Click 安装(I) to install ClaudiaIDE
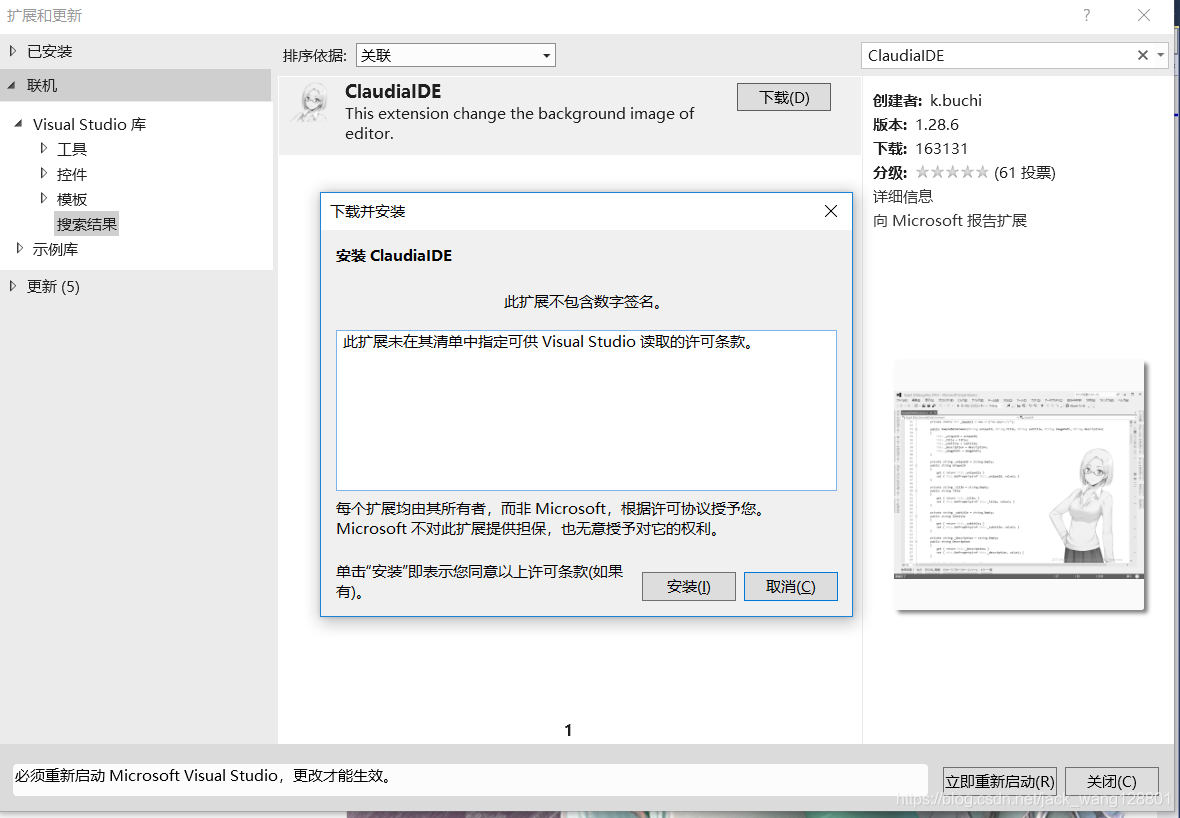The image size is (1180, 818). (688, 586)
